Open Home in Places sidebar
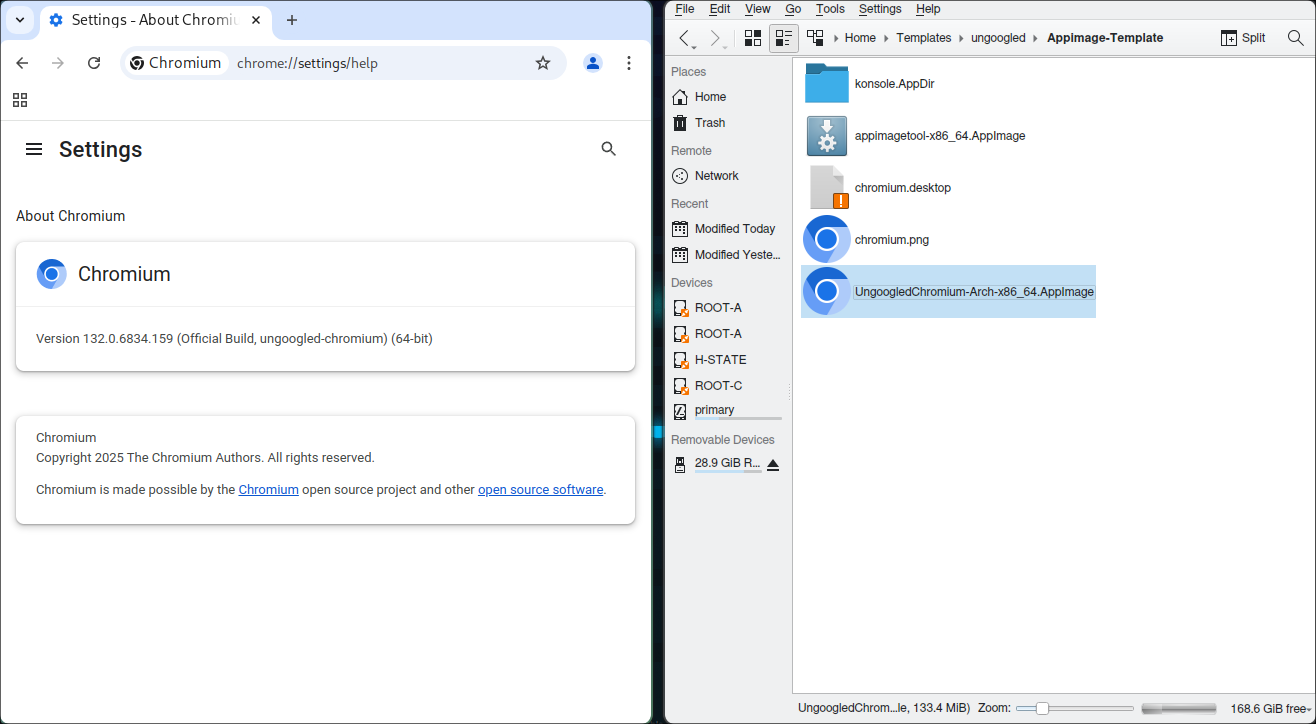The image size is (1316, 724). click(727, 97)
